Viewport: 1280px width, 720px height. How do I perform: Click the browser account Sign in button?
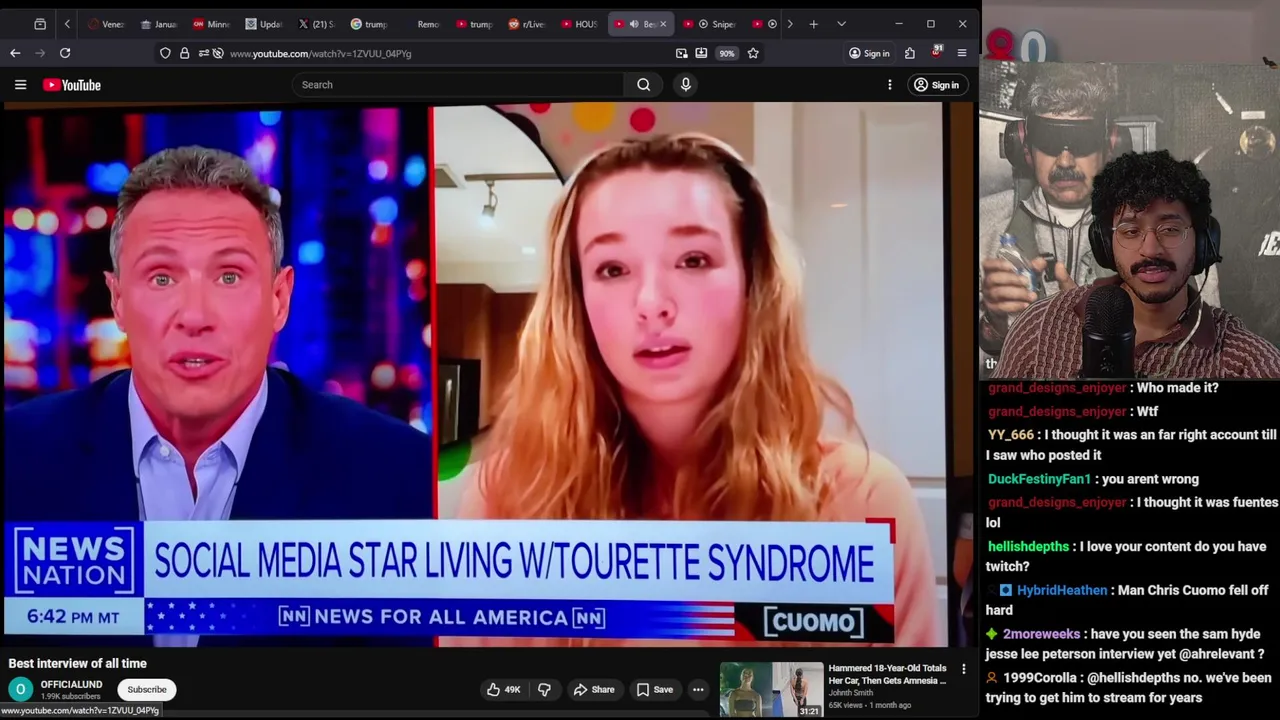[869, 53]
